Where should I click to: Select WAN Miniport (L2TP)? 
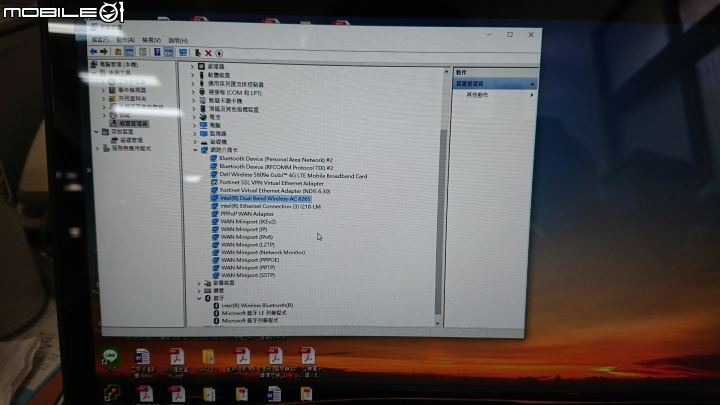pos(248,245)
